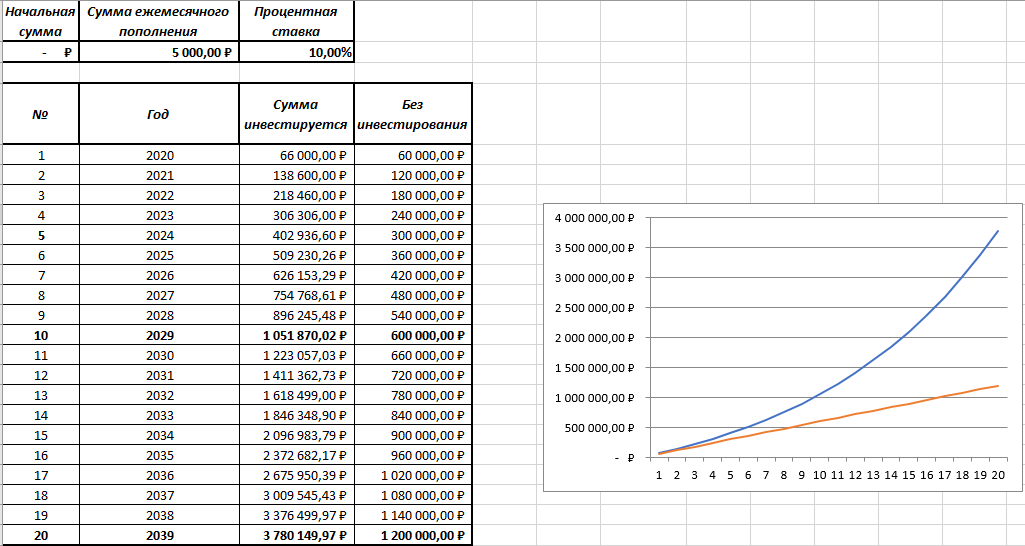The width and height of the screenshot is (1025, 546).
Task: Select the monthly deposit cell 5 000,00 ₽
Action: pyautogui.click(x=159, y=52)
